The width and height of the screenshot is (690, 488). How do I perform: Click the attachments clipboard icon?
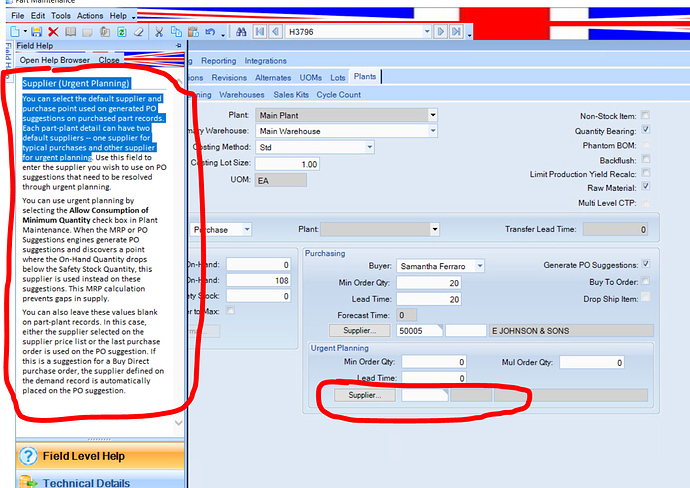(x=105, y=32)
